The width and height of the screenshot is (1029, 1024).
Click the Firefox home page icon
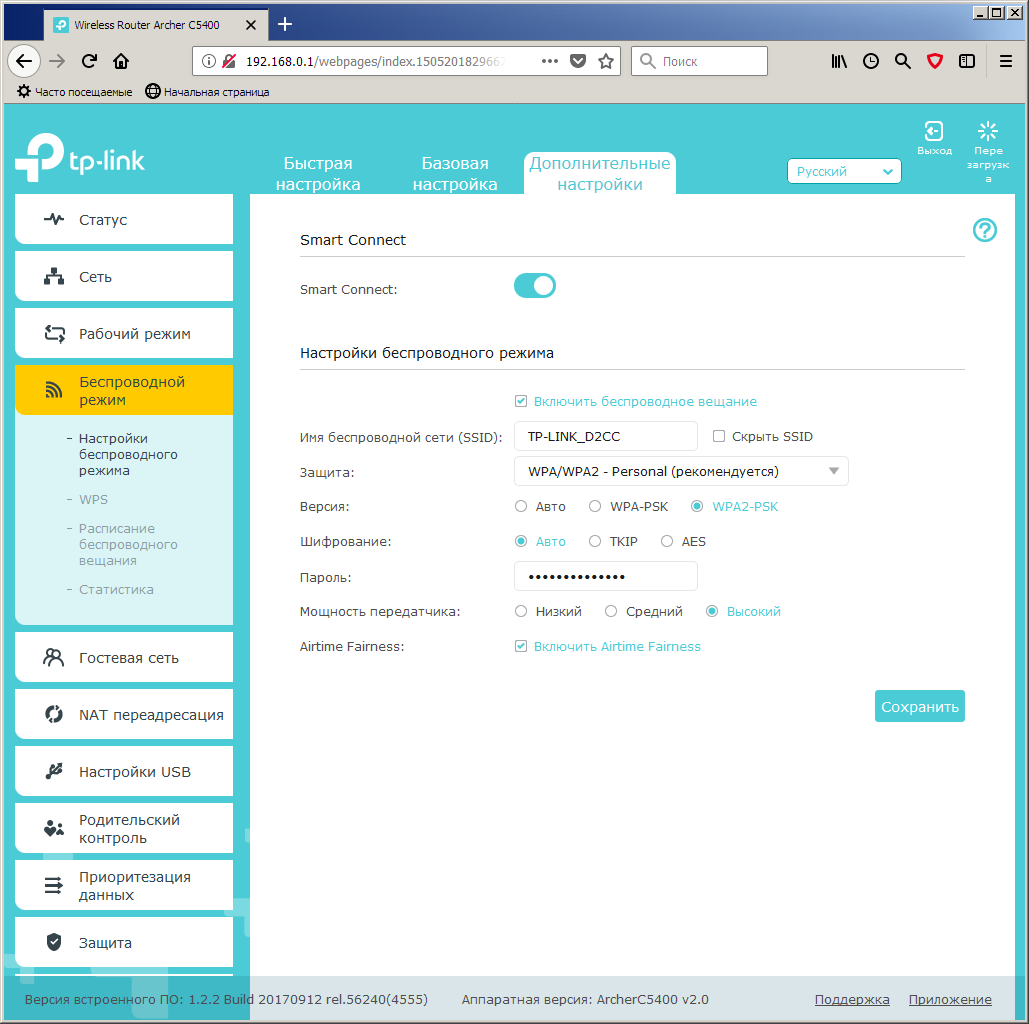(x=121, y=61)
